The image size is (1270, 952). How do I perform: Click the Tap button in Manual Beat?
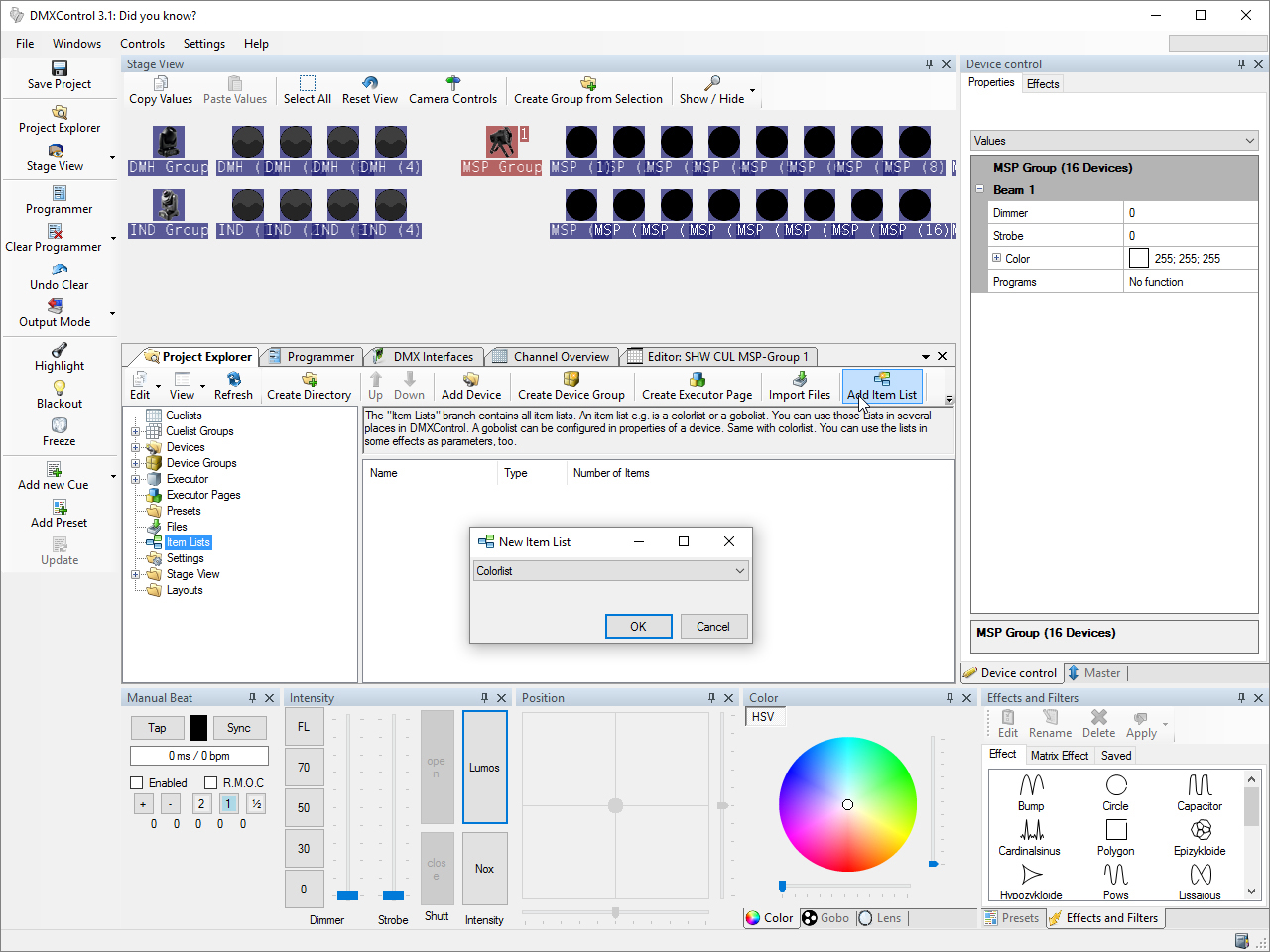click(157, 728)
